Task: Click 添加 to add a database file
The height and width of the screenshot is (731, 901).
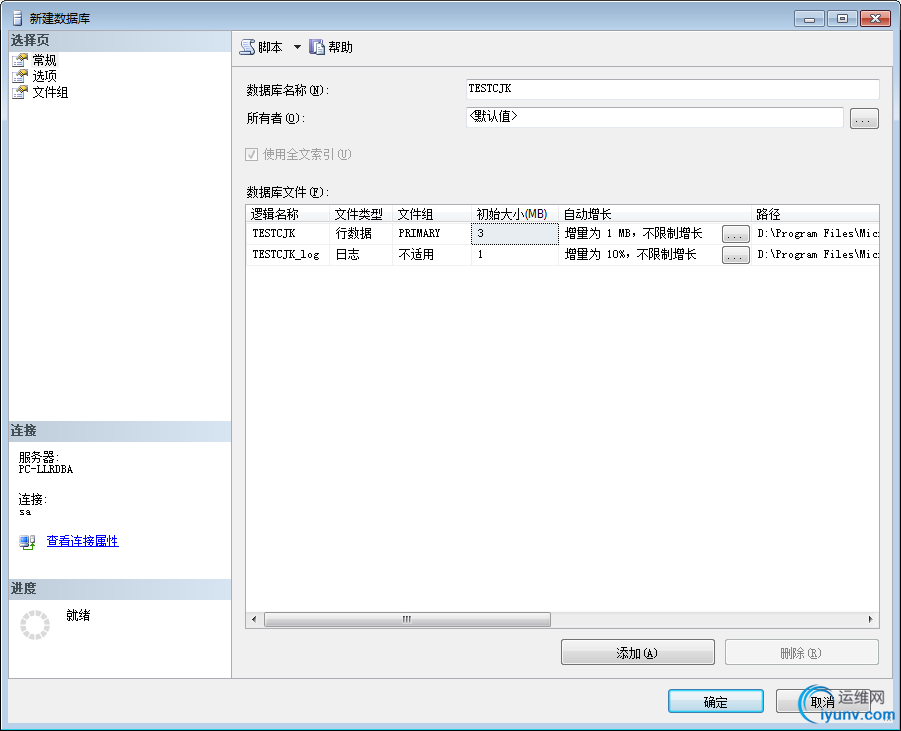Action: coord(637,651)
